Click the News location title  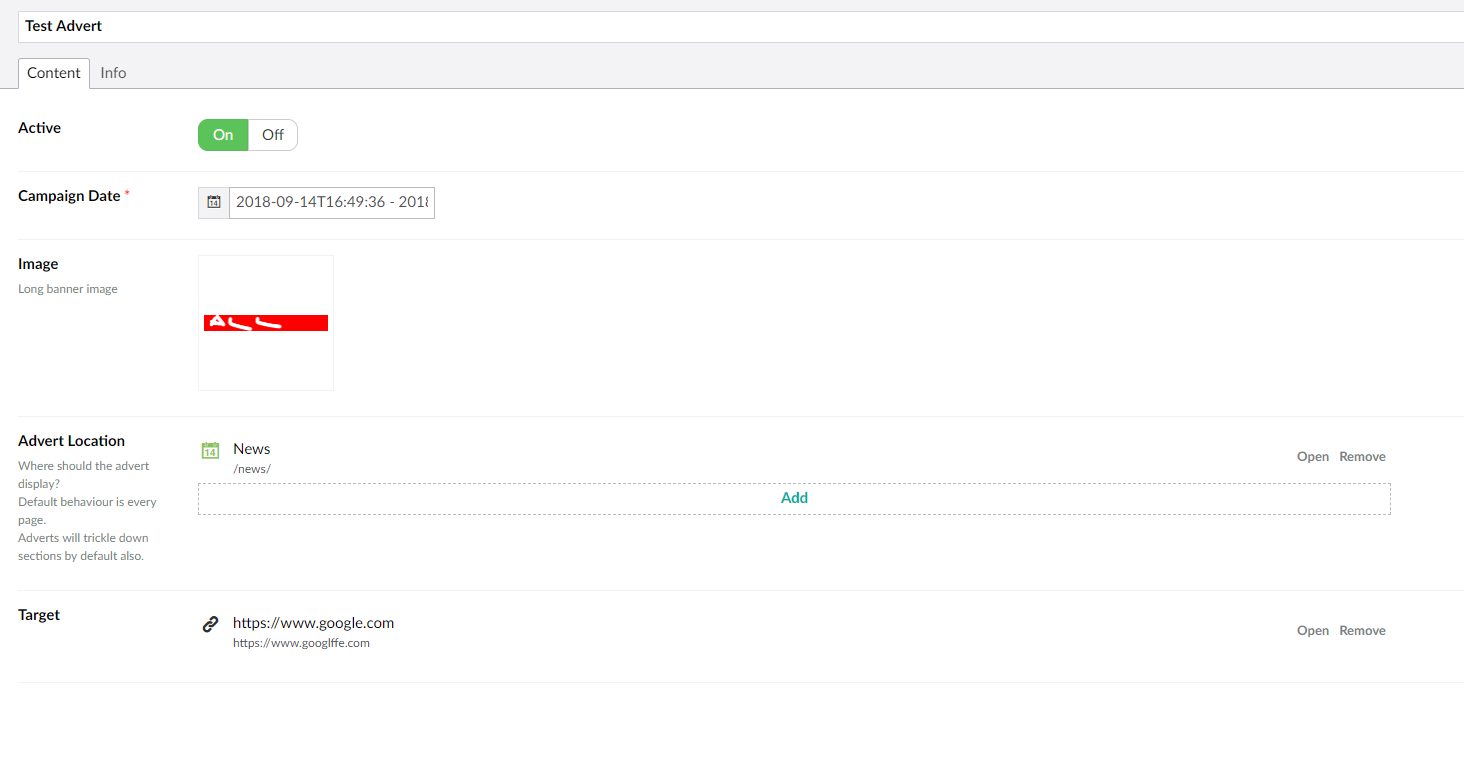(x=252, y=449)
